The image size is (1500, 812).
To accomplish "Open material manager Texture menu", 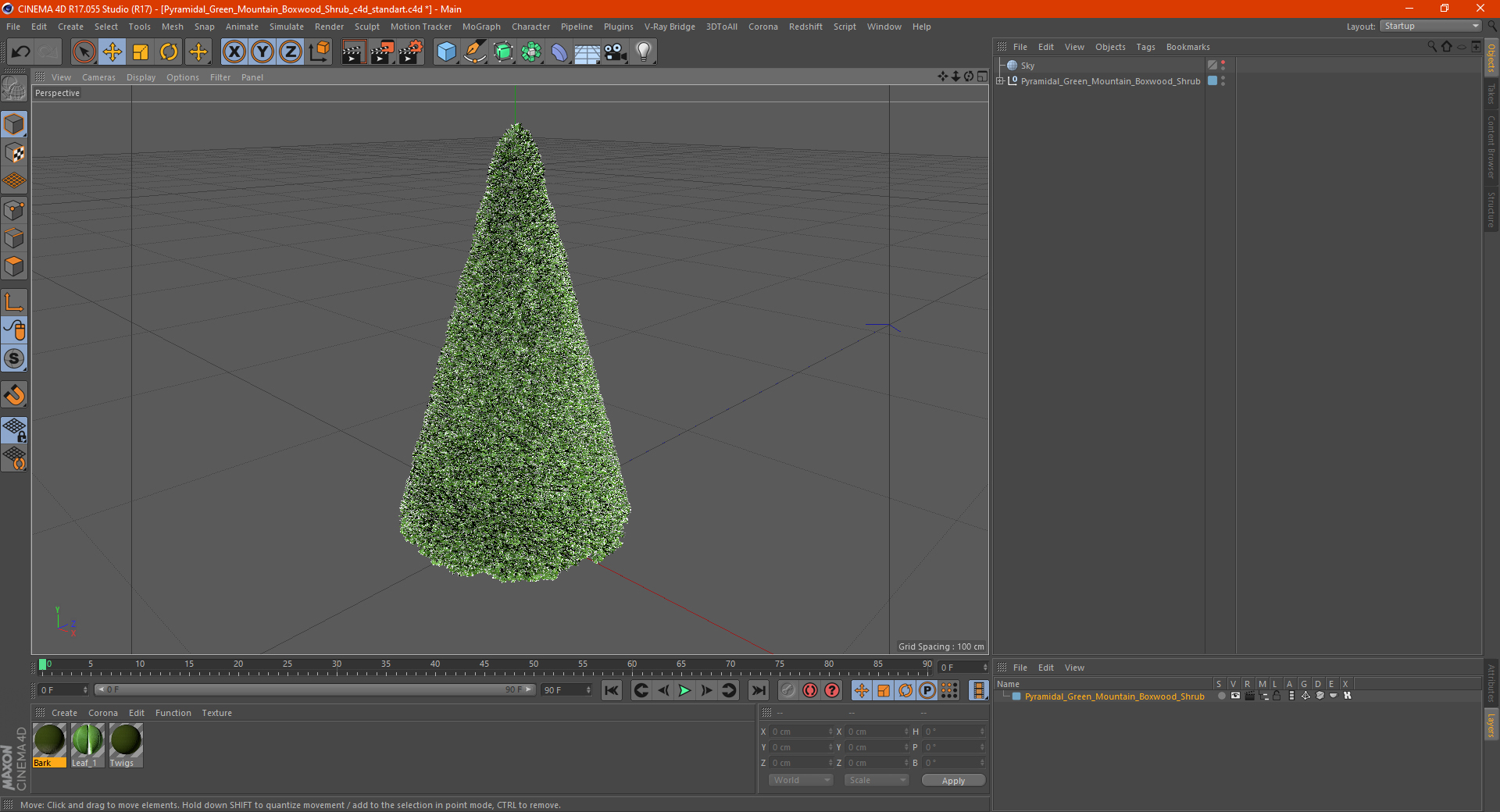I will pyautogui.click(x=216, y=713).
